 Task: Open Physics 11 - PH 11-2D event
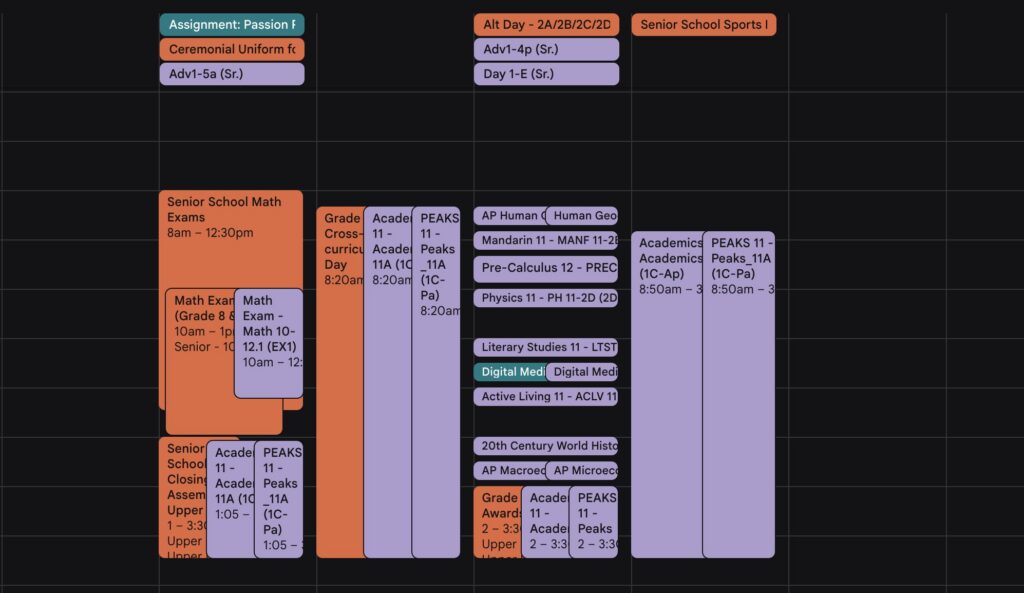point(546,298)
